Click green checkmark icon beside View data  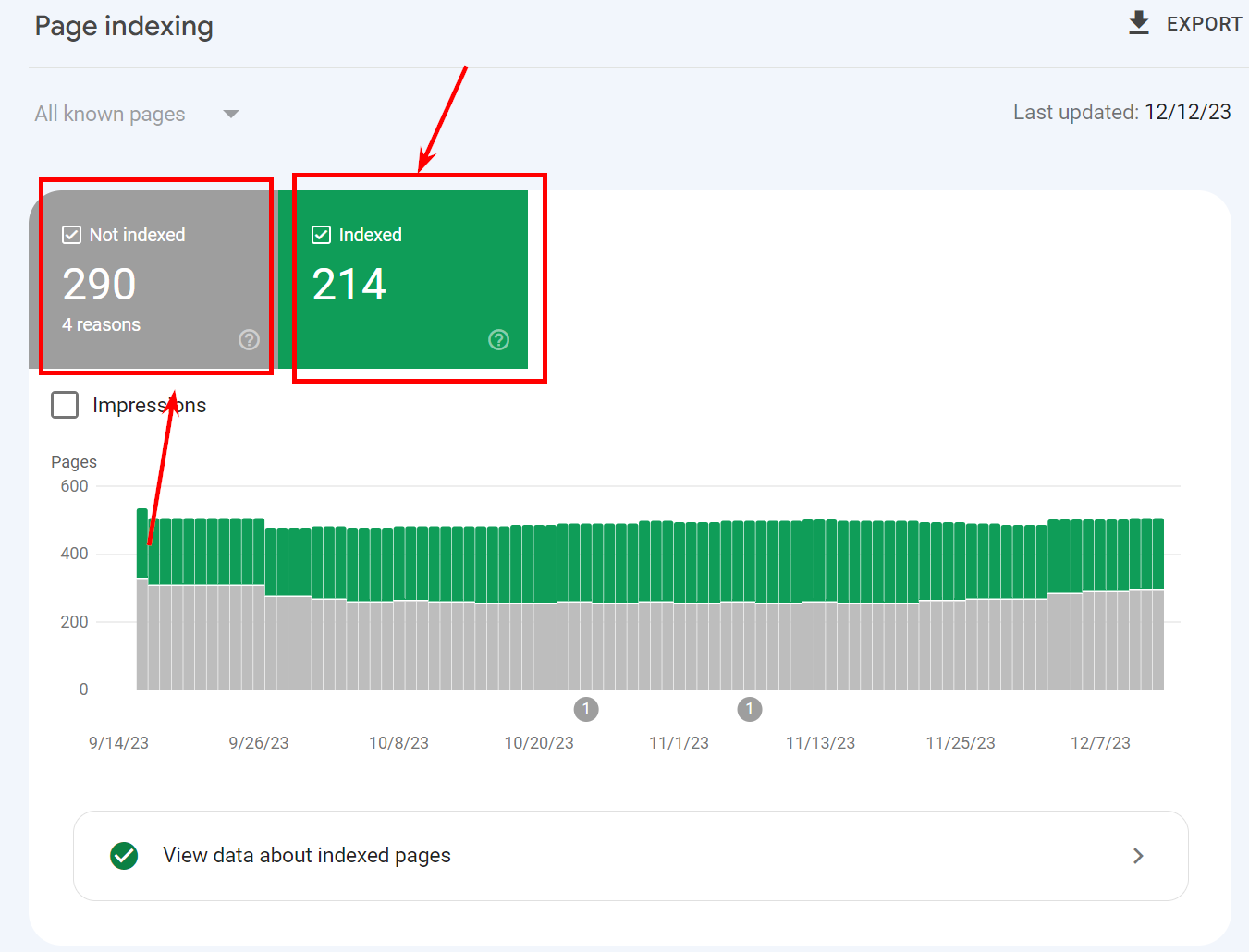coord(124,856)
